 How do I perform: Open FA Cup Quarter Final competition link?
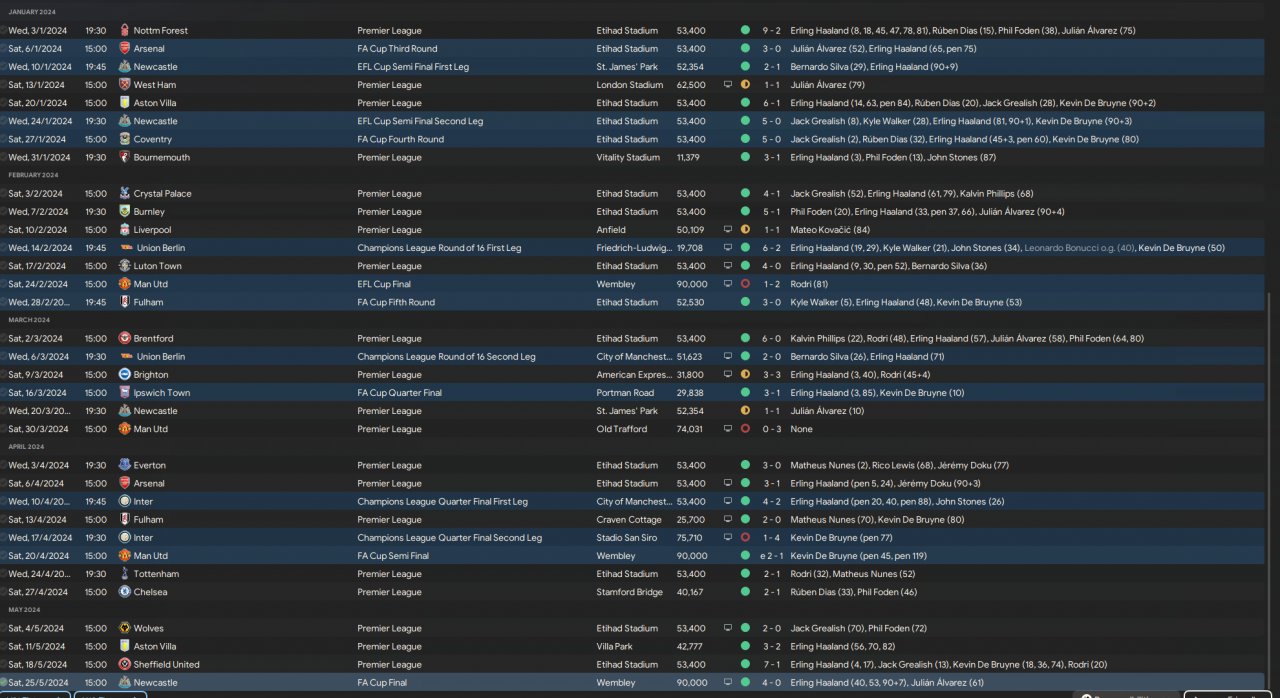pos(399,393)
